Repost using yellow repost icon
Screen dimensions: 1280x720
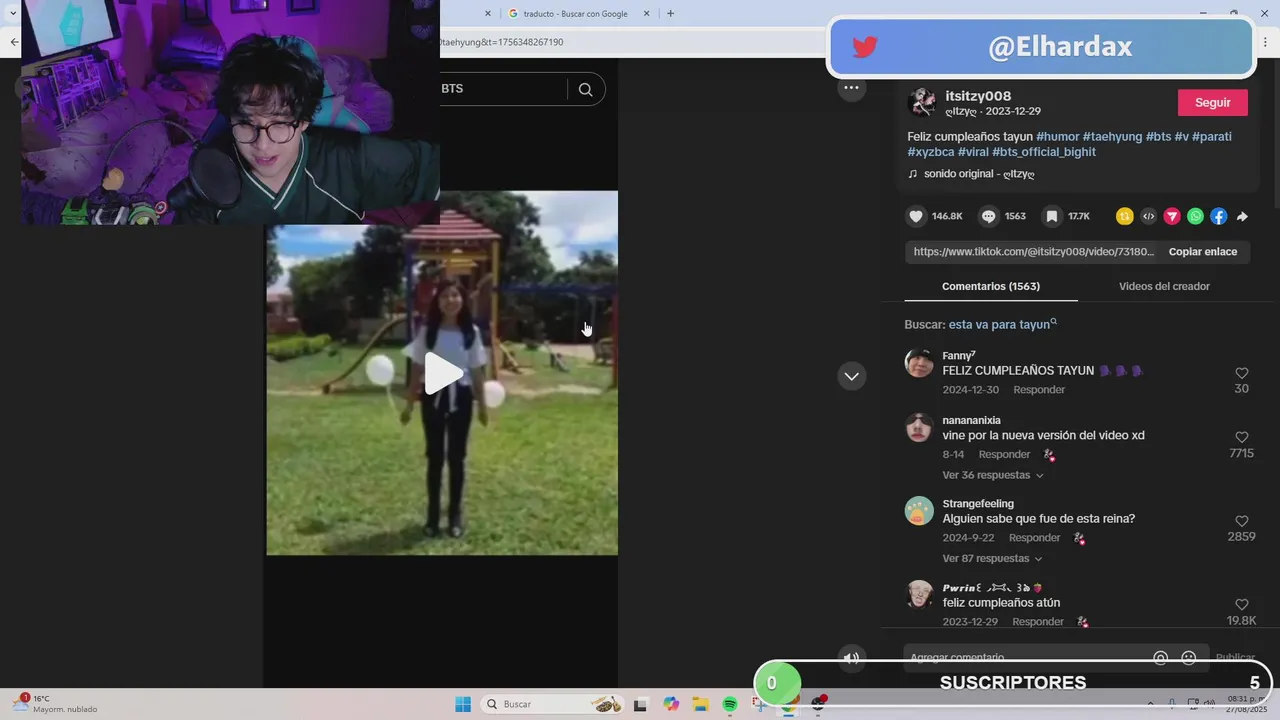click(1125, 216)
